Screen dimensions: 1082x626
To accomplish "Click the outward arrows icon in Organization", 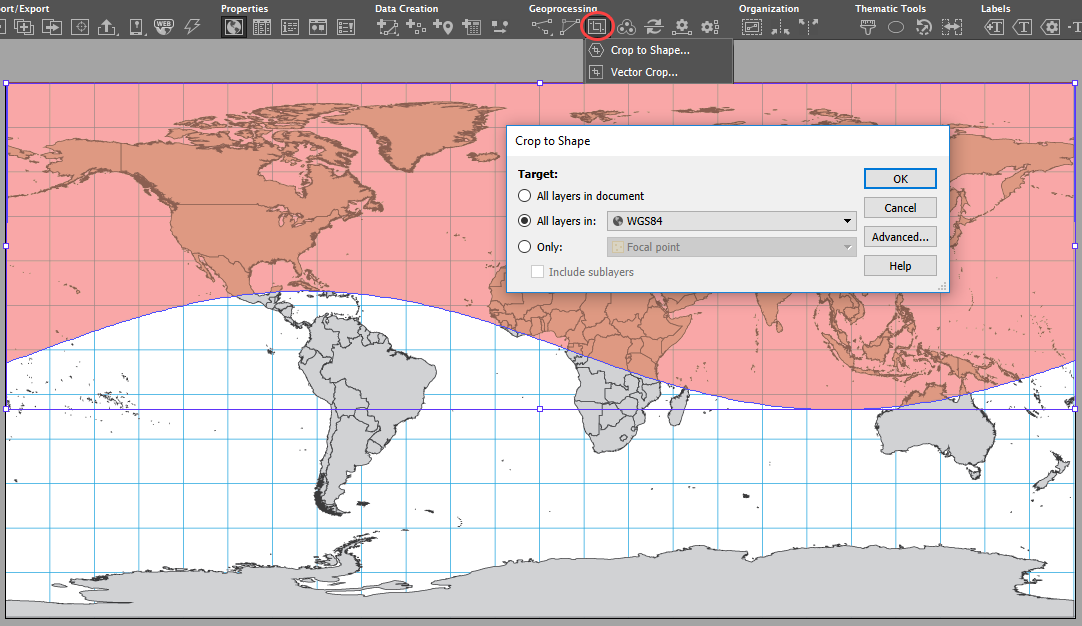I will tap(808, 27).
